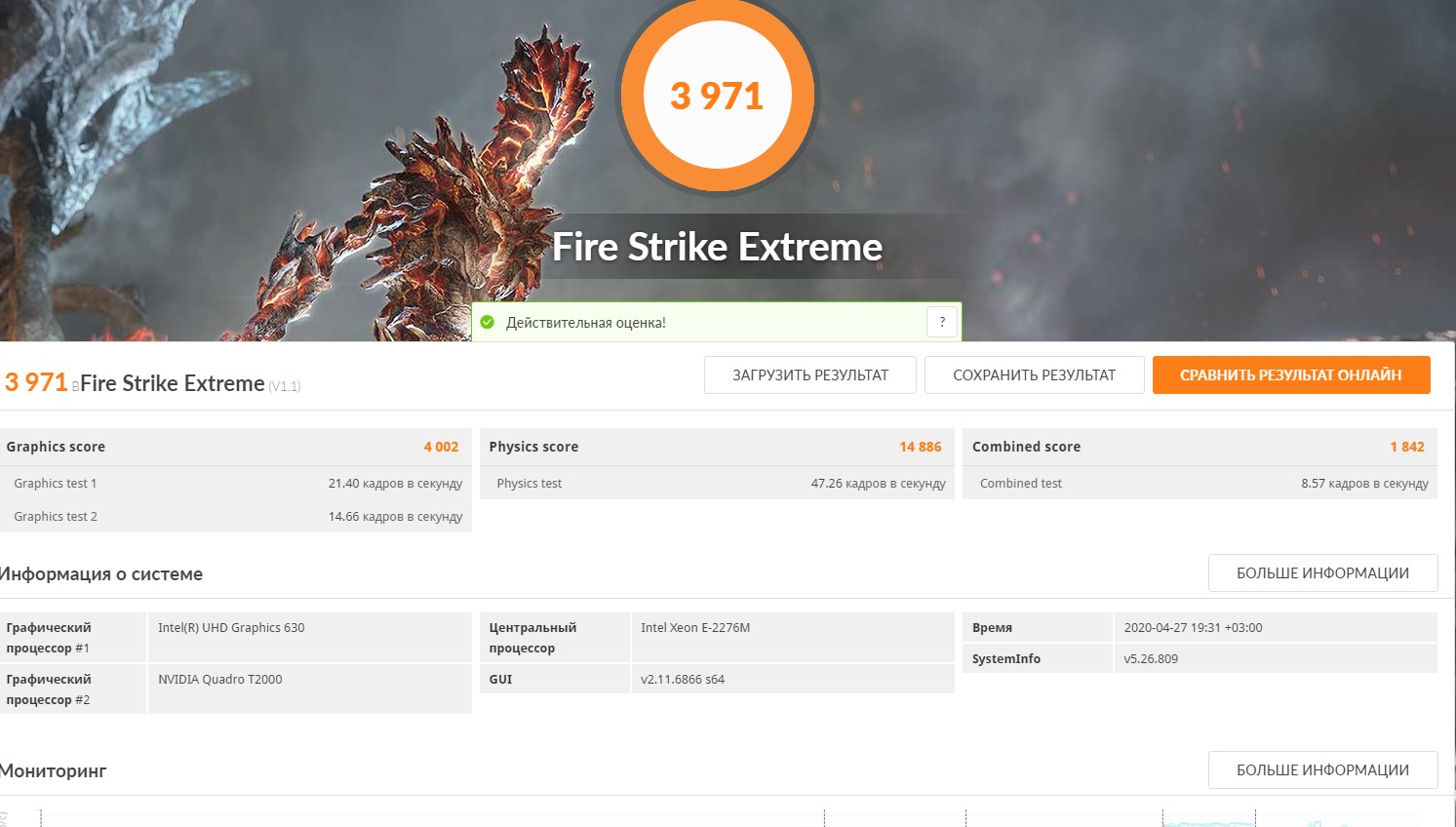Click the GUI row label
The height and width of the screenshot is (827, 1456).
point(500,680)
